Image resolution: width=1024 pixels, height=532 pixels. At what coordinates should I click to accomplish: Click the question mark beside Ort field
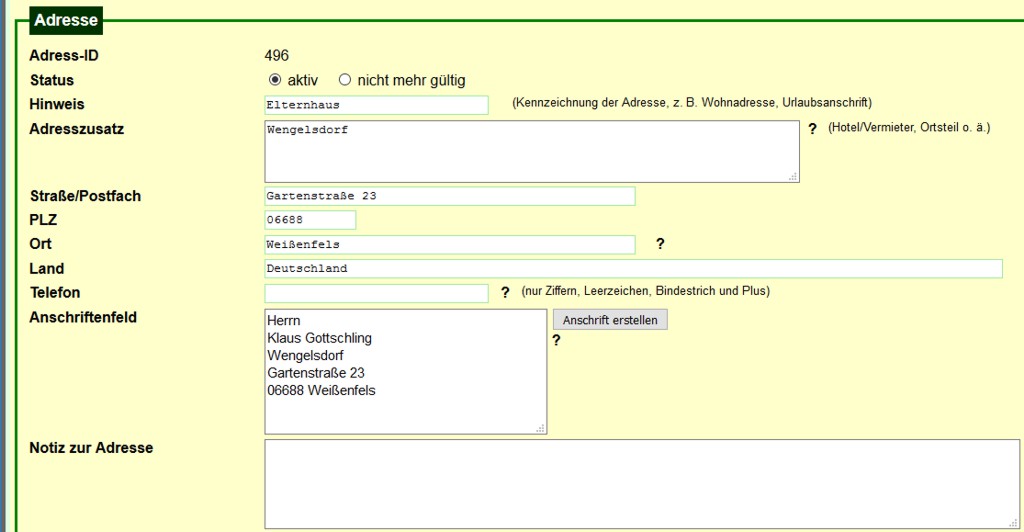coord(660,243)
